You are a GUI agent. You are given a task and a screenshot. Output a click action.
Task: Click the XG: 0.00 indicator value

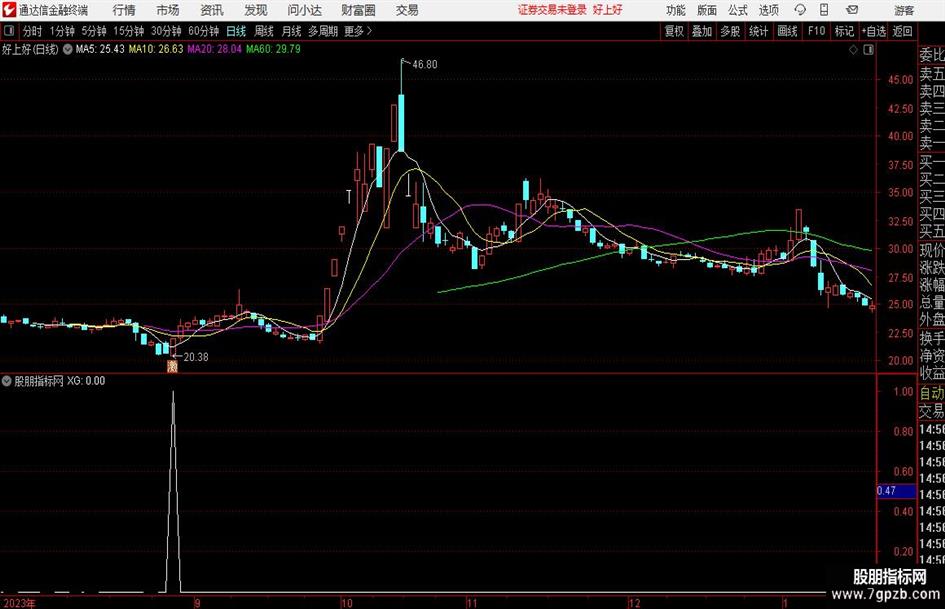pos(86,381)
